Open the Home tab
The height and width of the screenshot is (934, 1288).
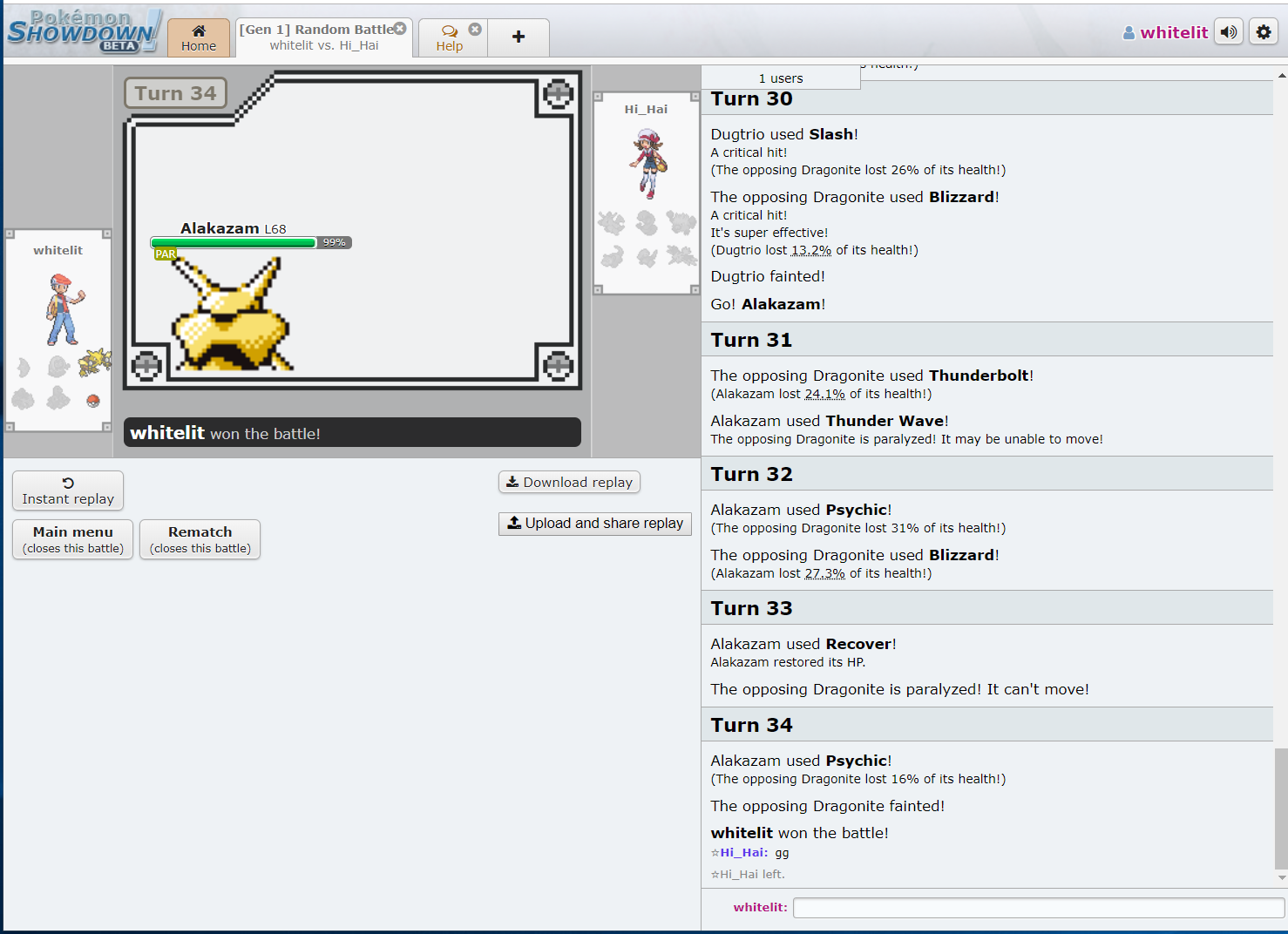(199, 38)
